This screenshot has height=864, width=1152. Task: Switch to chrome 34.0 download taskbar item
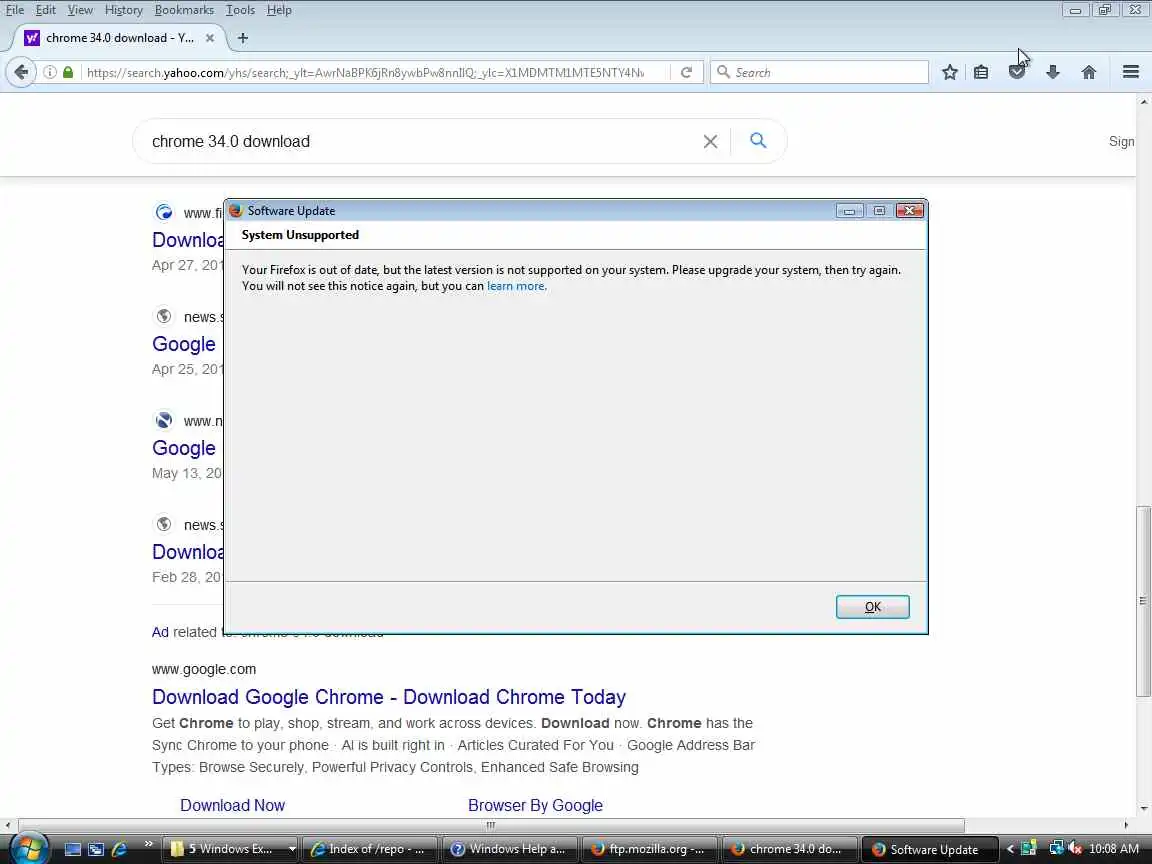coord(790,849)
